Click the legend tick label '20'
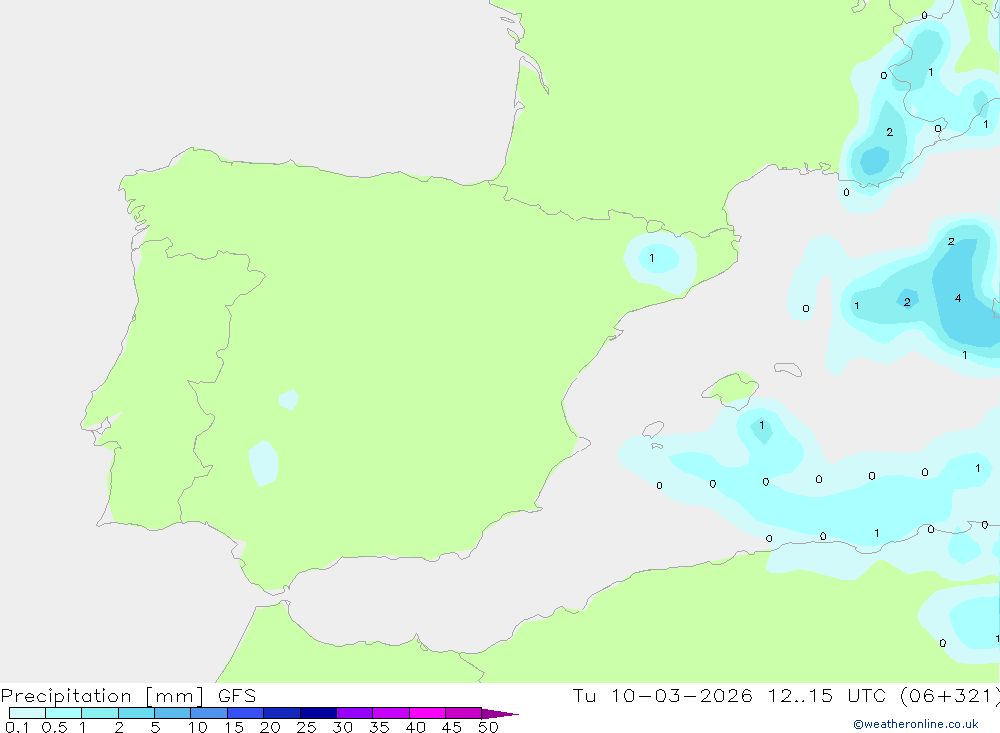The image size is (1000, 733). click(270, 727)
